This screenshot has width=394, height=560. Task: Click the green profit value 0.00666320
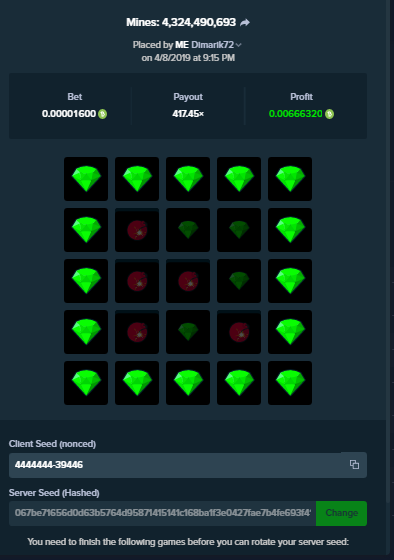[295, 114]
